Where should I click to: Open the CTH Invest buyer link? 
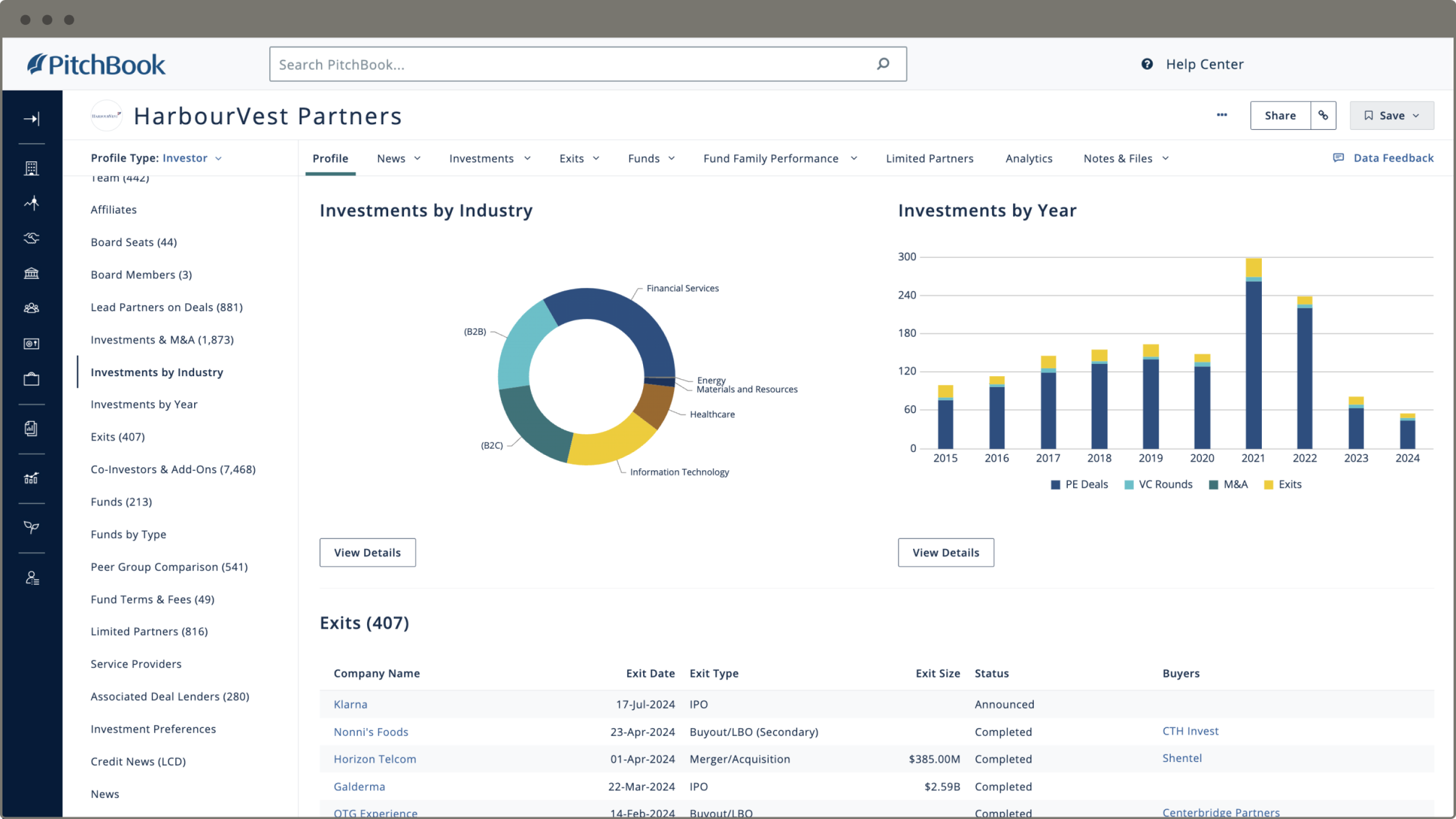[x=1190, y=731]
